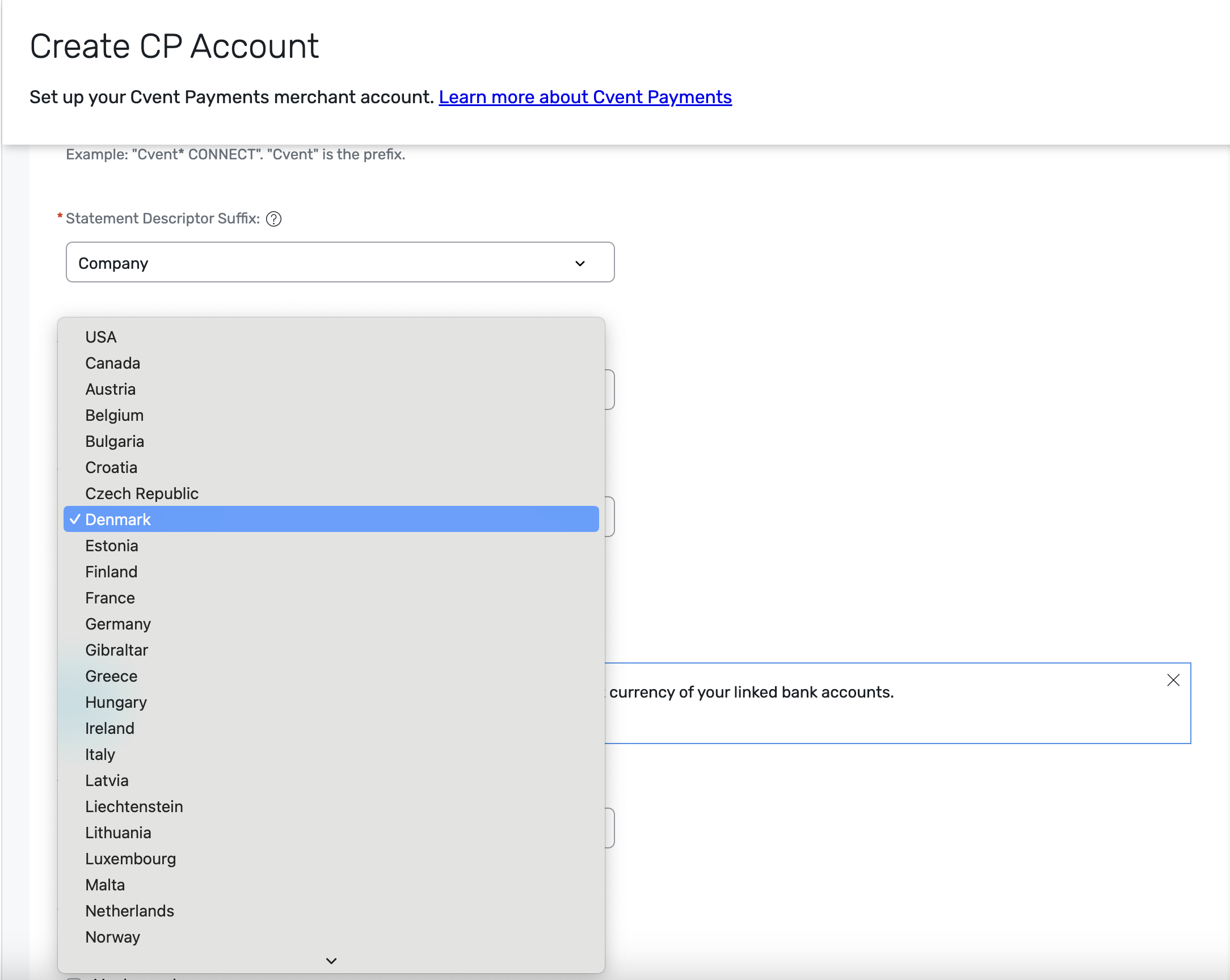The image size is (1230, 980).
Task: Select Italy from the country list
Action: pyautogui.click(x=331, y=755)
